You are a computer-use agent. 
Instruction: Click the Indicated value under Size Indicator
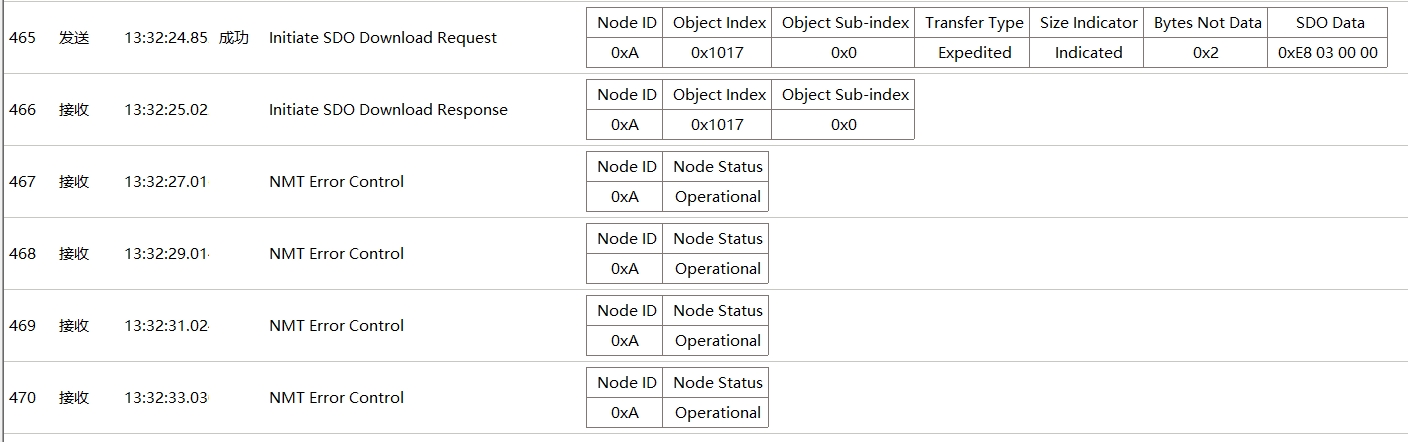tap(1088, 53)
